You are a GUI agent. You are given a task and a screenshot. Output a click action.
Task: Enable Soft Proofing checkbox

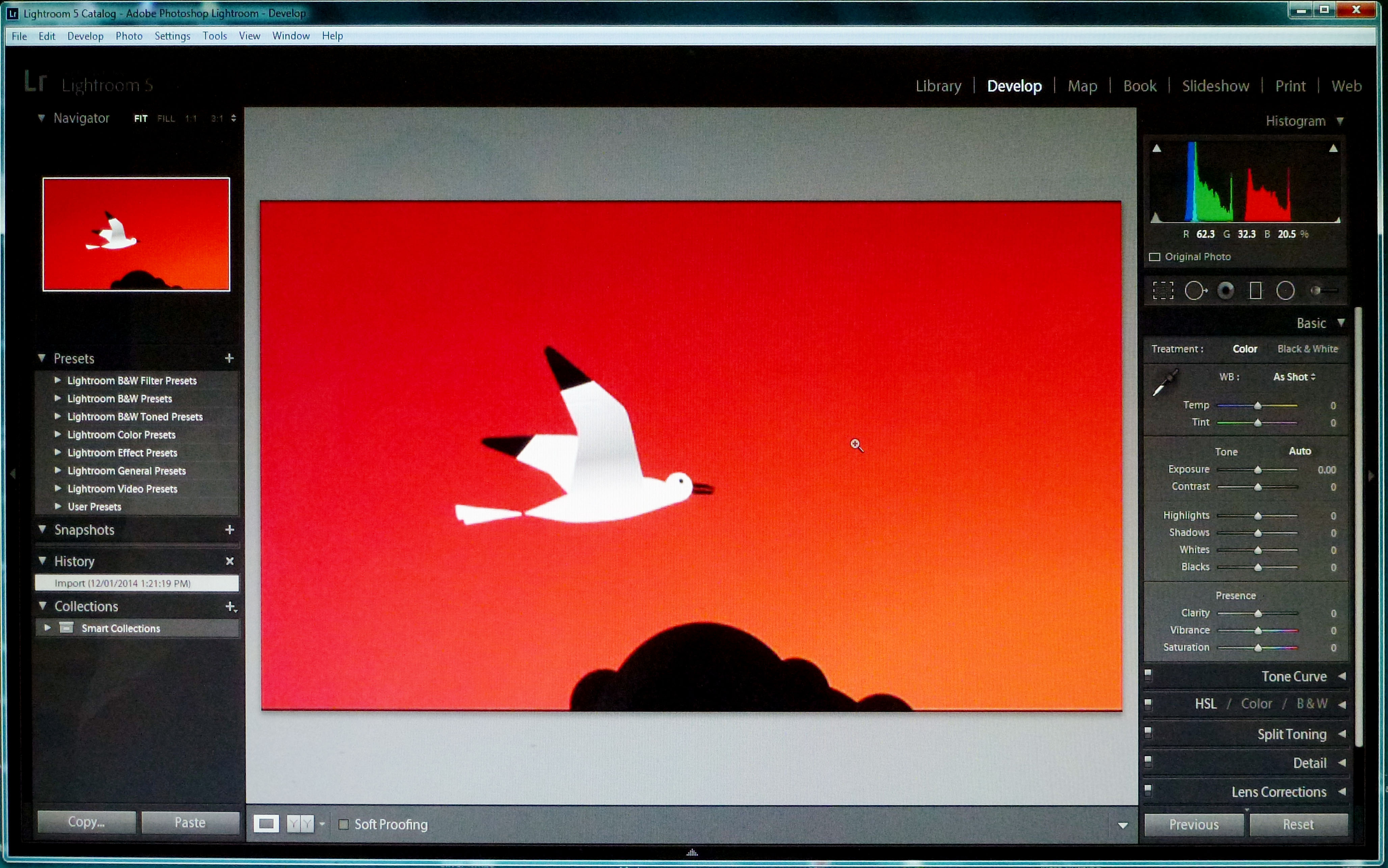point(343,824)
